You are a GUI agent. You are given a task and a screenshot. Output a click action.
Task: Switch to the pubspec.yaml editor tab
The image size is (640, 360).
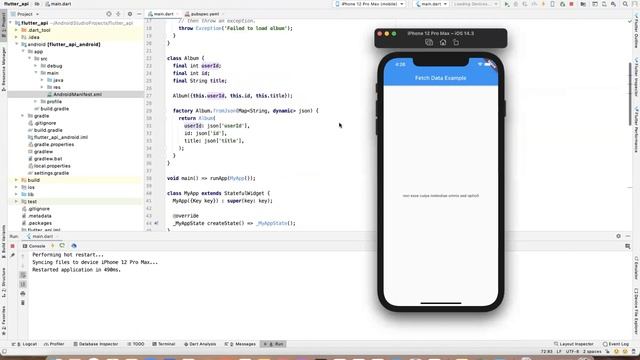coord(204,14)
